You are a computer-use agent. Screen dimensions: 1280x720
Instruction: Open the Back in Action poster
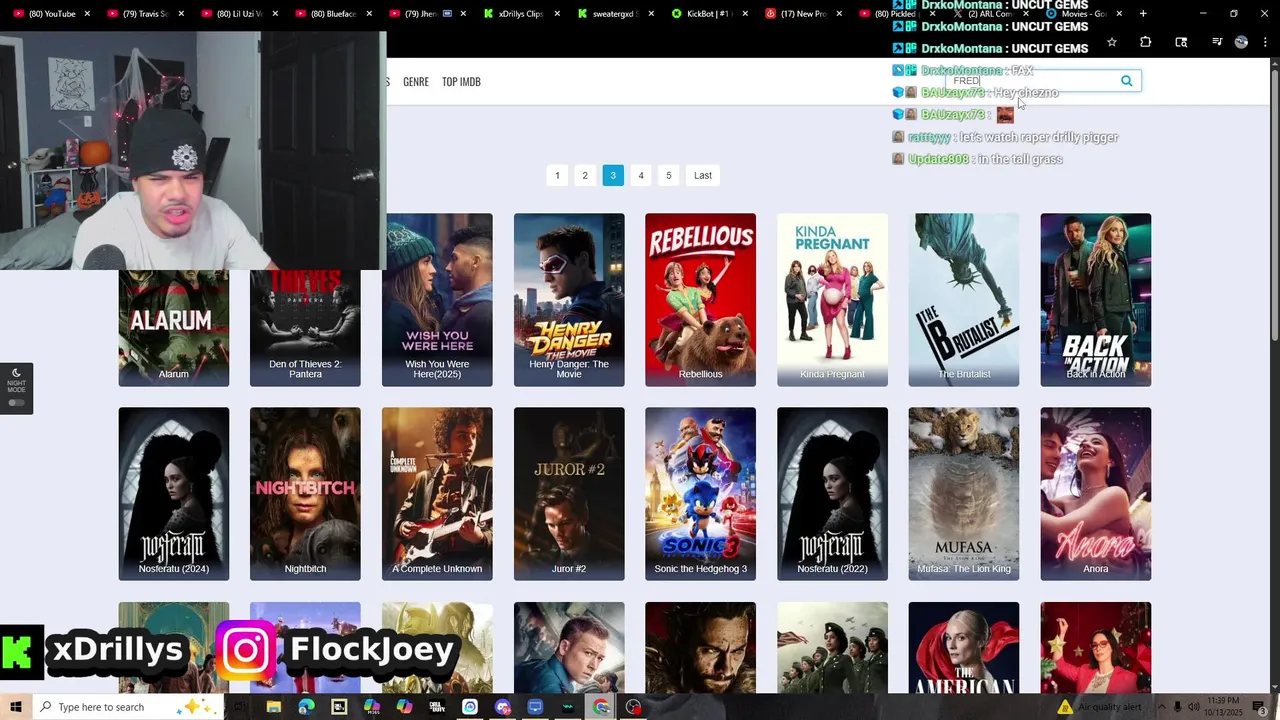pyautogui.click(x=1096, y=300)
